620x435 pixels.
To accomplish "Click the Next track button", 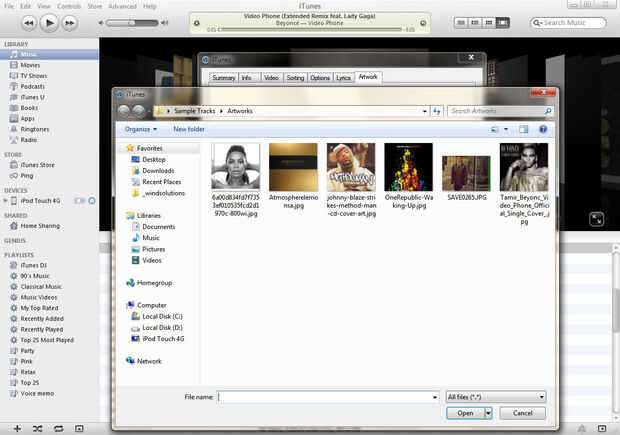I will tap(70, 23).
